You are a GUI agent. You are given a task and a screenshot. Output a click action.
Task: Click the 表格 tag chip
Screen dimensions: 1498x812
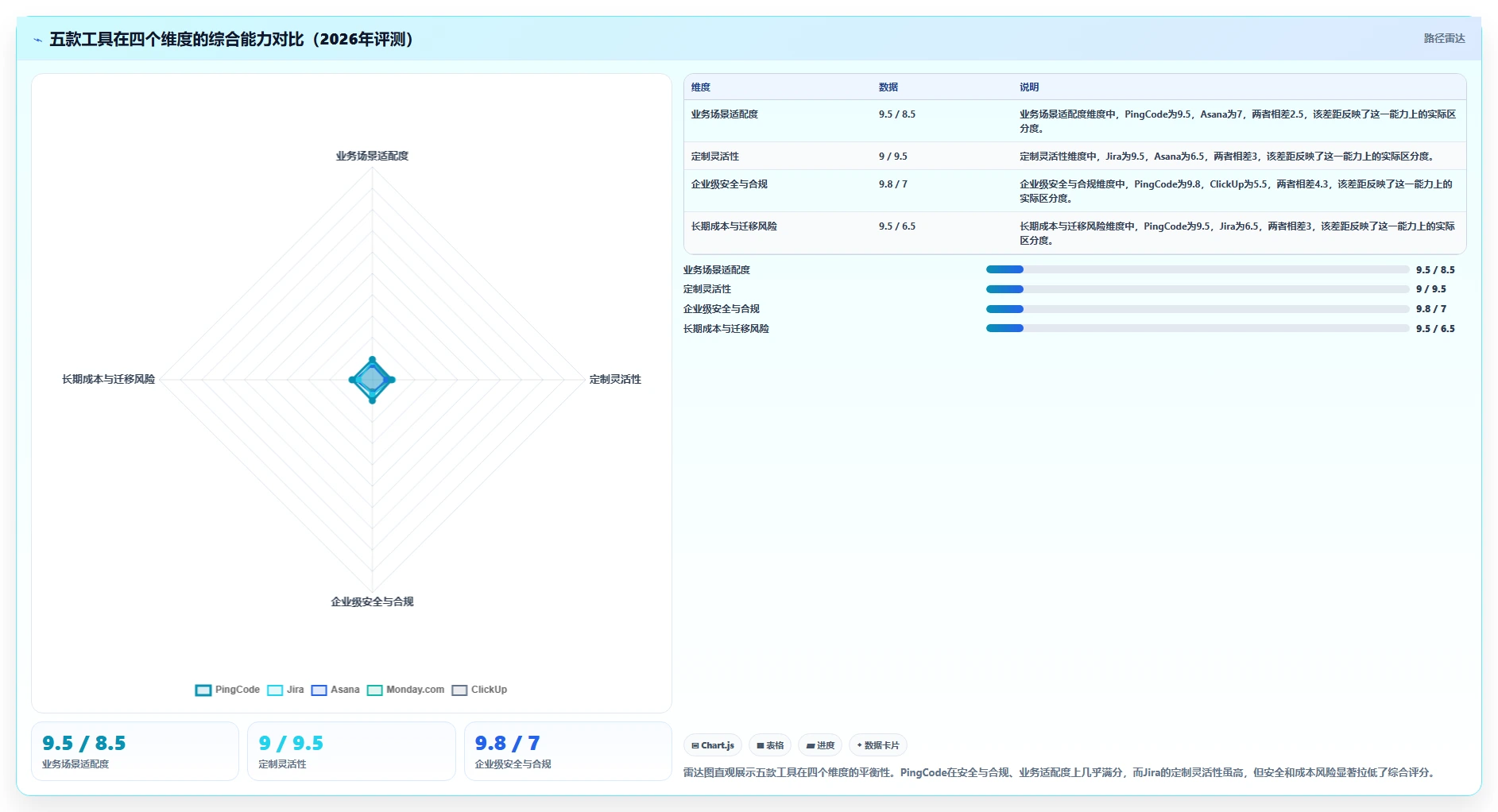[770, 745]
